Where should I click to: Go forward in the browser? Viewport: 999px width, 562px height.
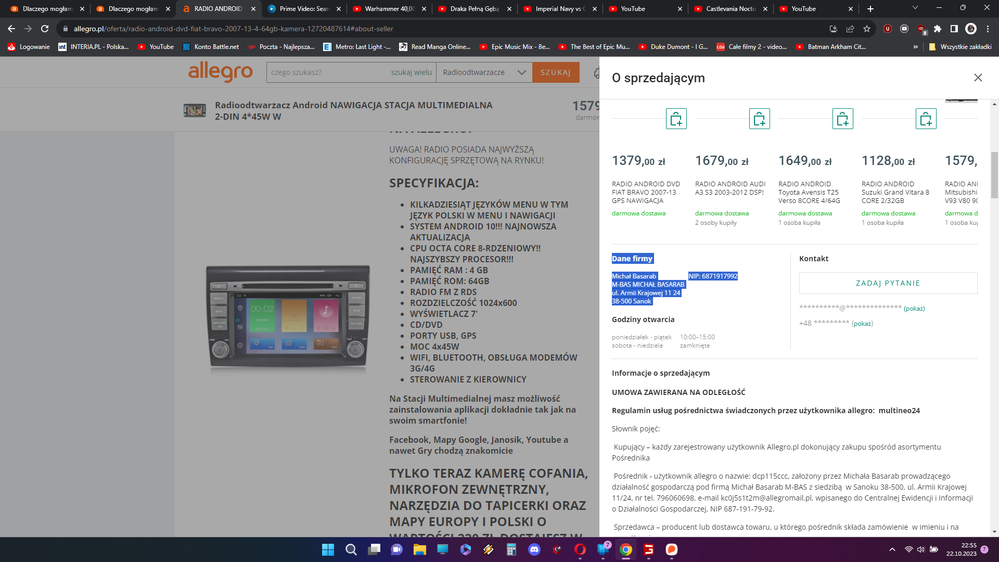point(27,29)
